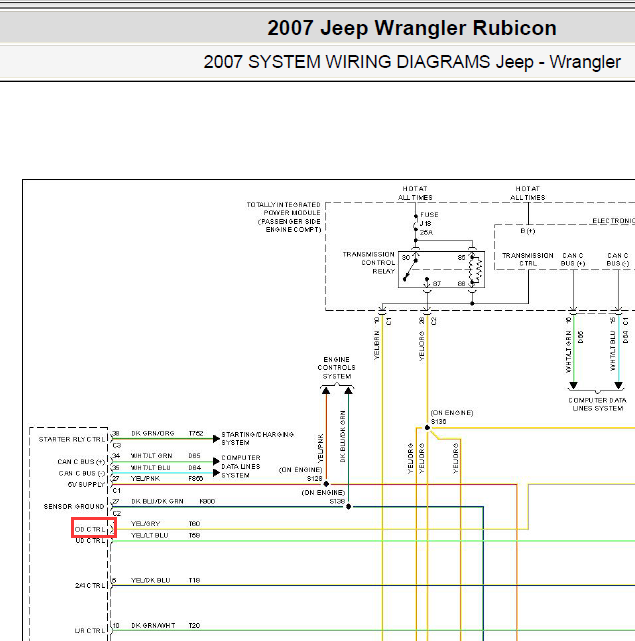Screen dimensions: 635x641
Task: Select the "5V SUPPLY" pin label
Action: click(x=86, y=484)
